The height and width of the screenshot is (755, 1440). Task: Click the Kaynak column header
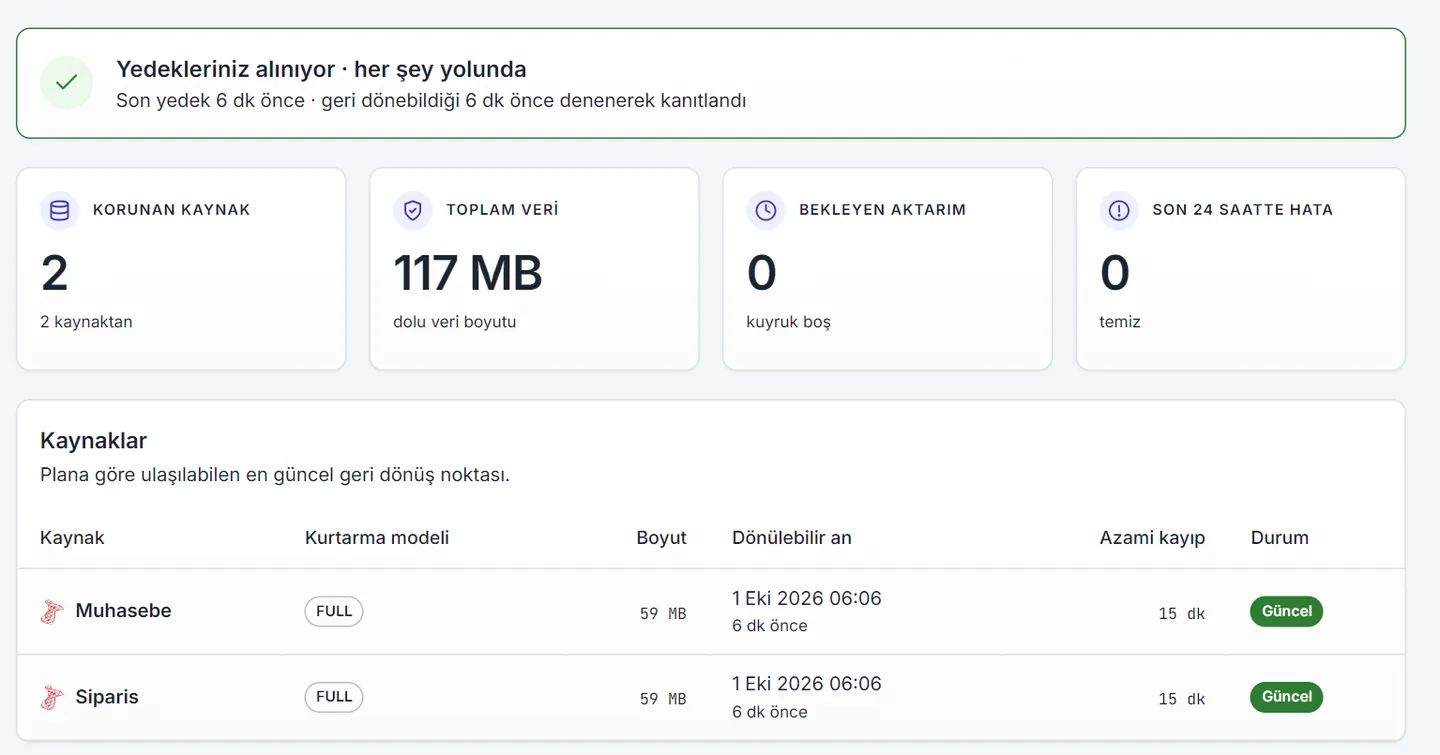pos(72,538)
